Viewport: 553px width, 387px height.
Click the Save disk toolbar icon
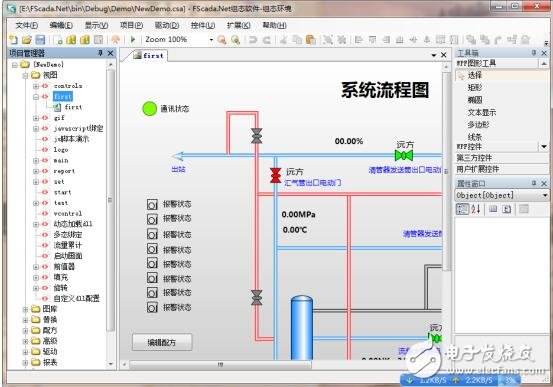tap(40, 40)
